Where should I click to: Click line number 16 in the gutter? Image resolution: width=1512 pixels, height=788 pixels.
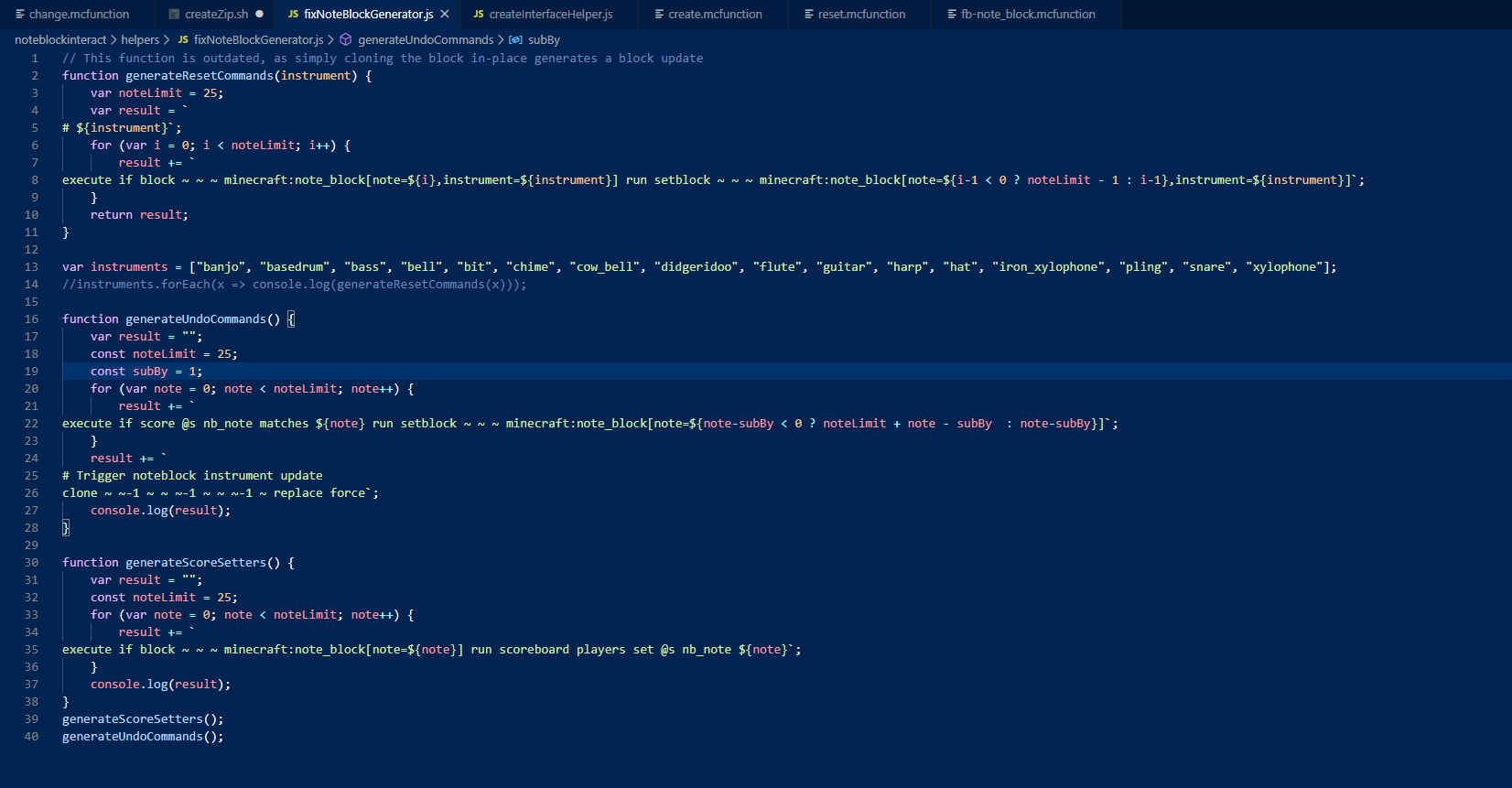click(31, 319)
